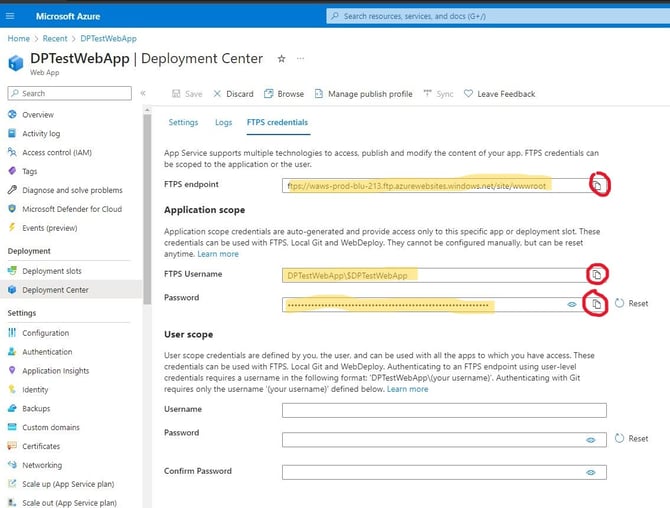Copy the FTPS endpoint URL

pos(596,185)
